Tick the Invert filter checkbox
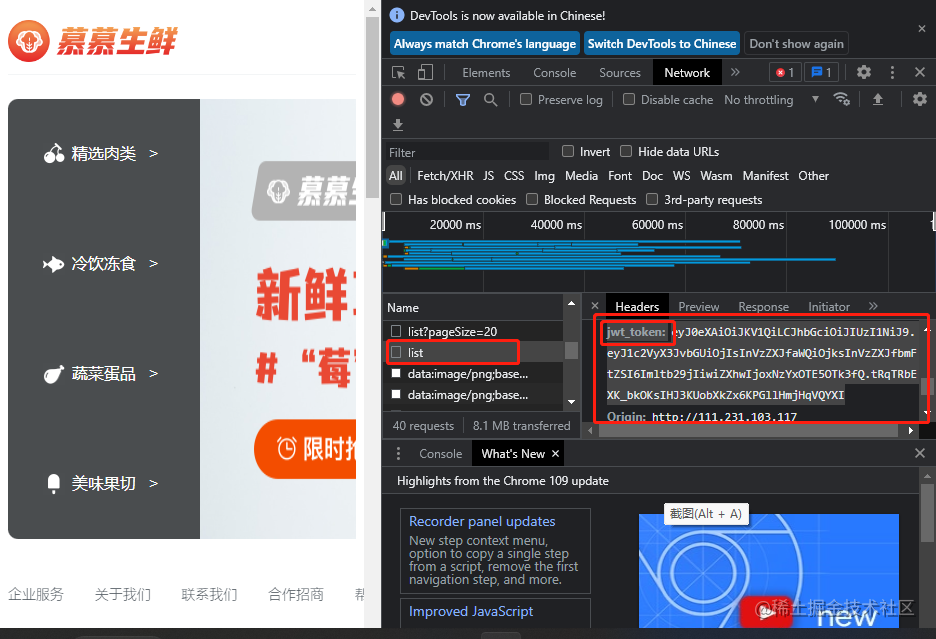The image size is (936, 639). click(568, 151)
